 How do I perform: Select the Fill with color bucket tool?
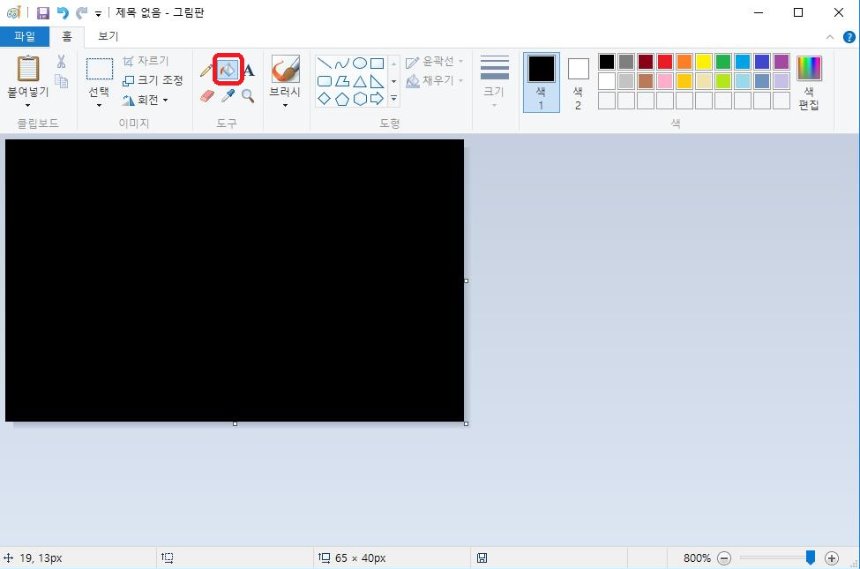[x=228, y=70]
